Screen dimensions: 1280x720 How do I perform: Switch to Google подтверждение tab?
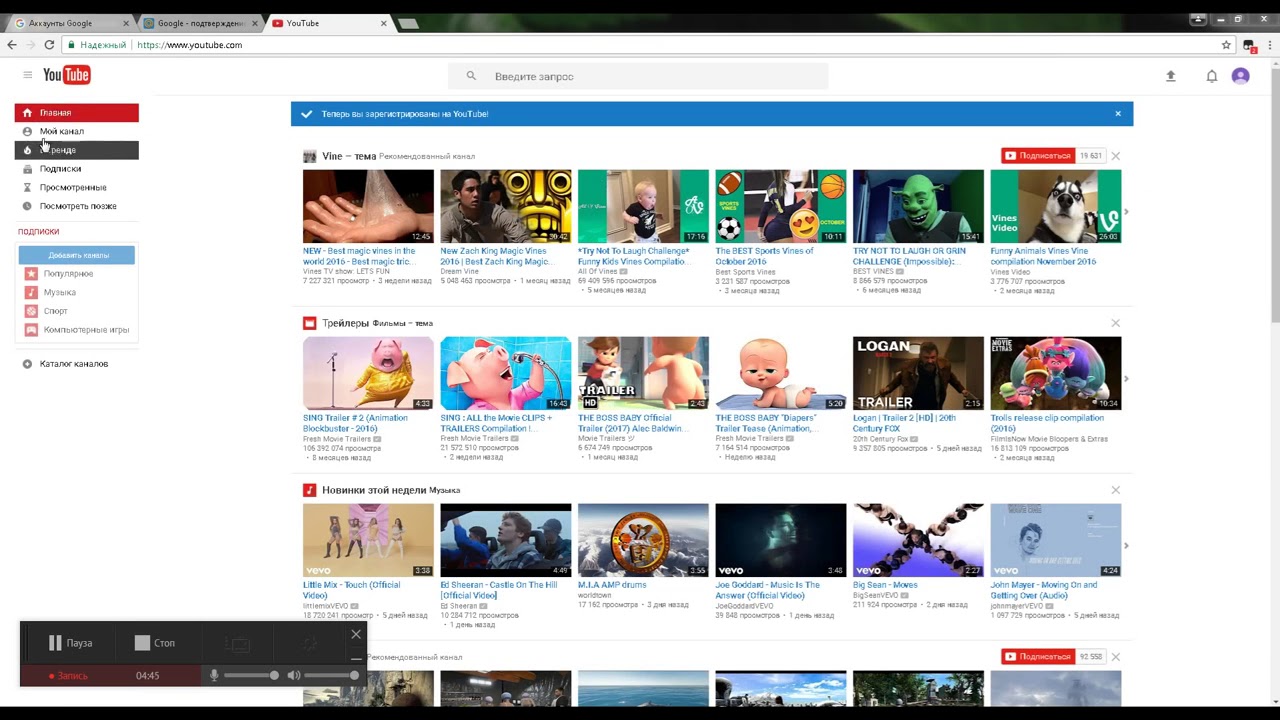(x=200, y=23)
